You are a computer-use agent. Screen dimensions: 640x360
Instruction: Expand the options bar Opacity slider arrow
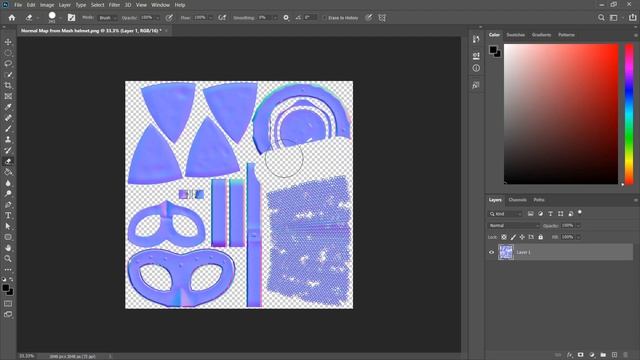click(158, 18)
